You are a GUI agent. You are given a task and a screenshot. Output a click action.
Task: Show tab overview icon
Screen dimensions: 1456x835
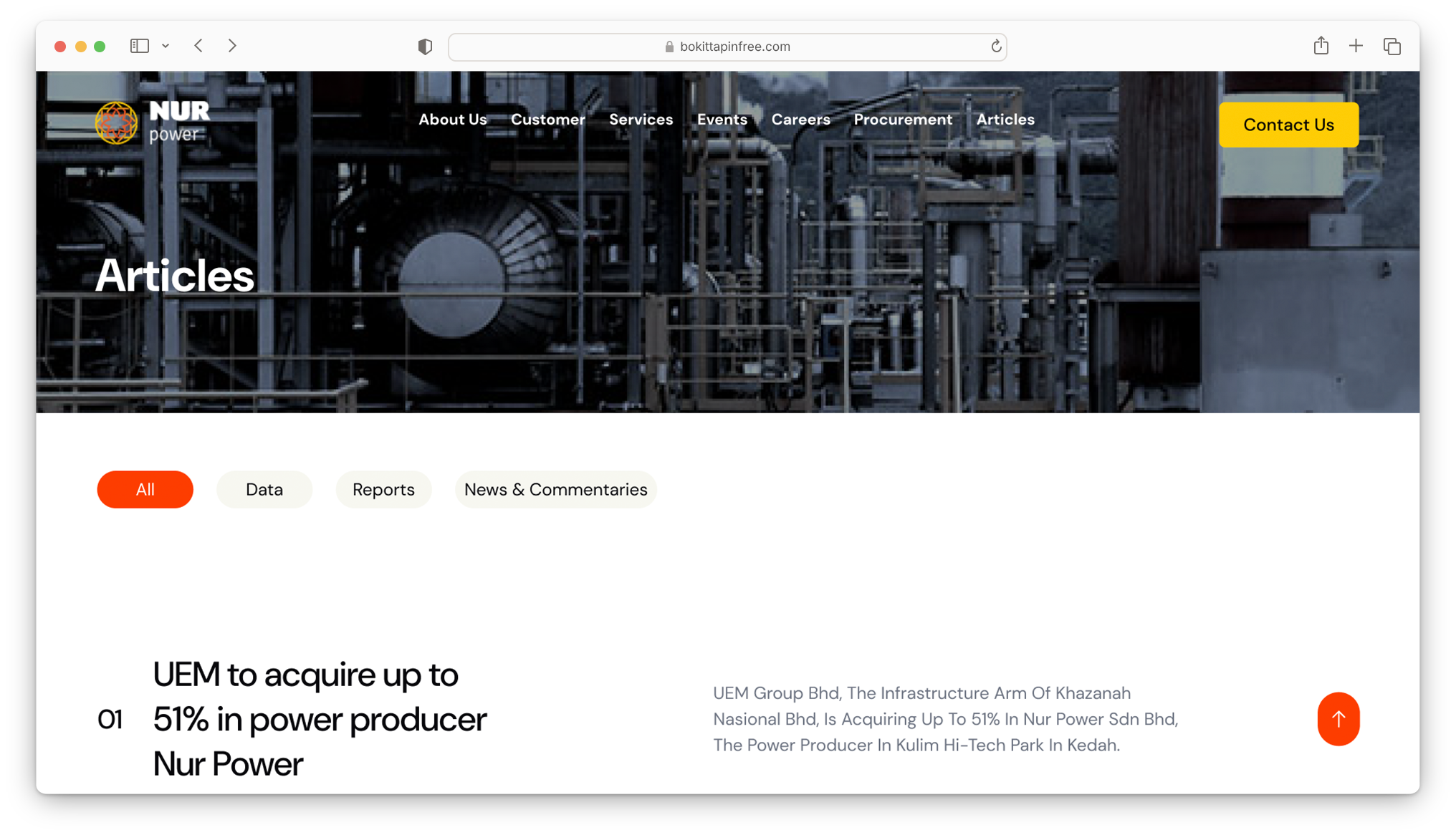click(x=1392, y=47)
